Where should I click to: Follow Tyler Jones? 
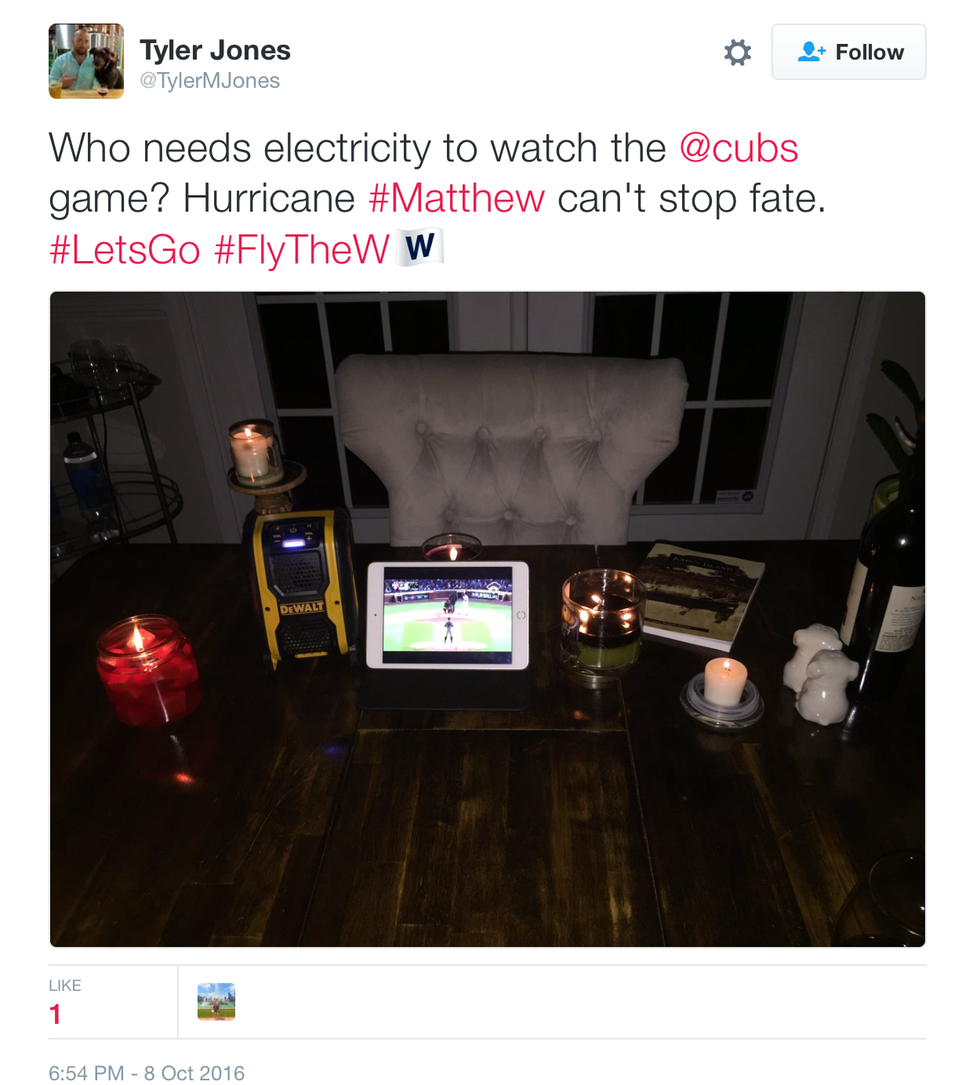tap(849, 52)
